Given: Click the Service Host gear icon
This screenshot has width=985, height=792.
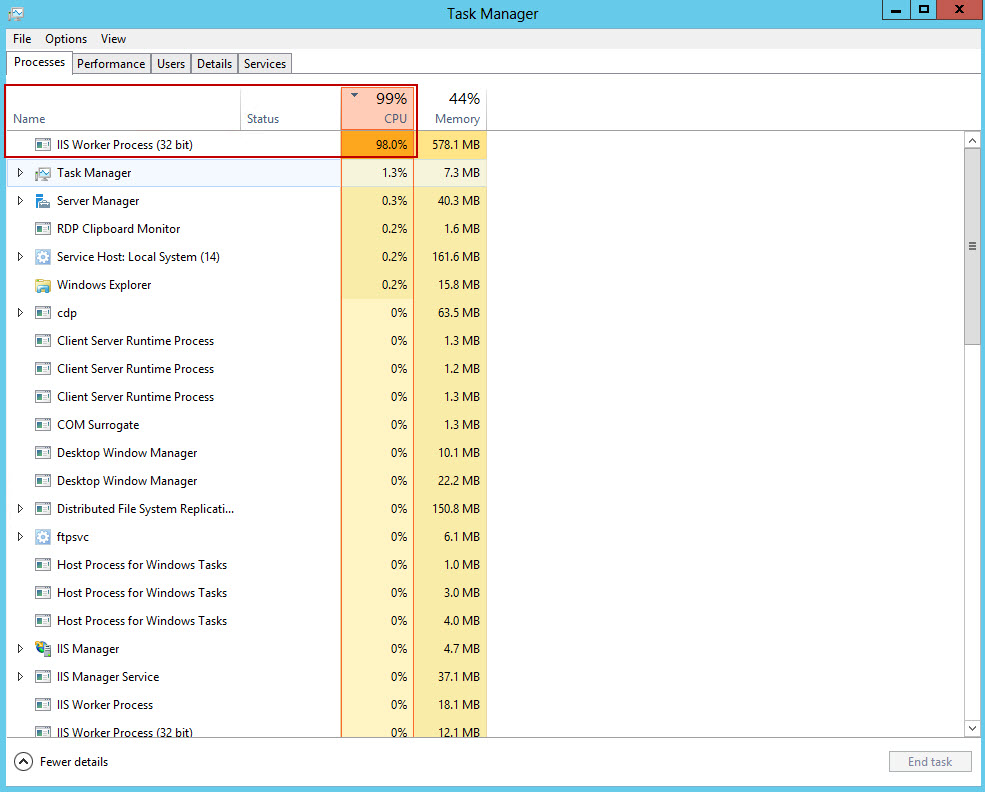Looking at the screenshot, I should 42,257.
